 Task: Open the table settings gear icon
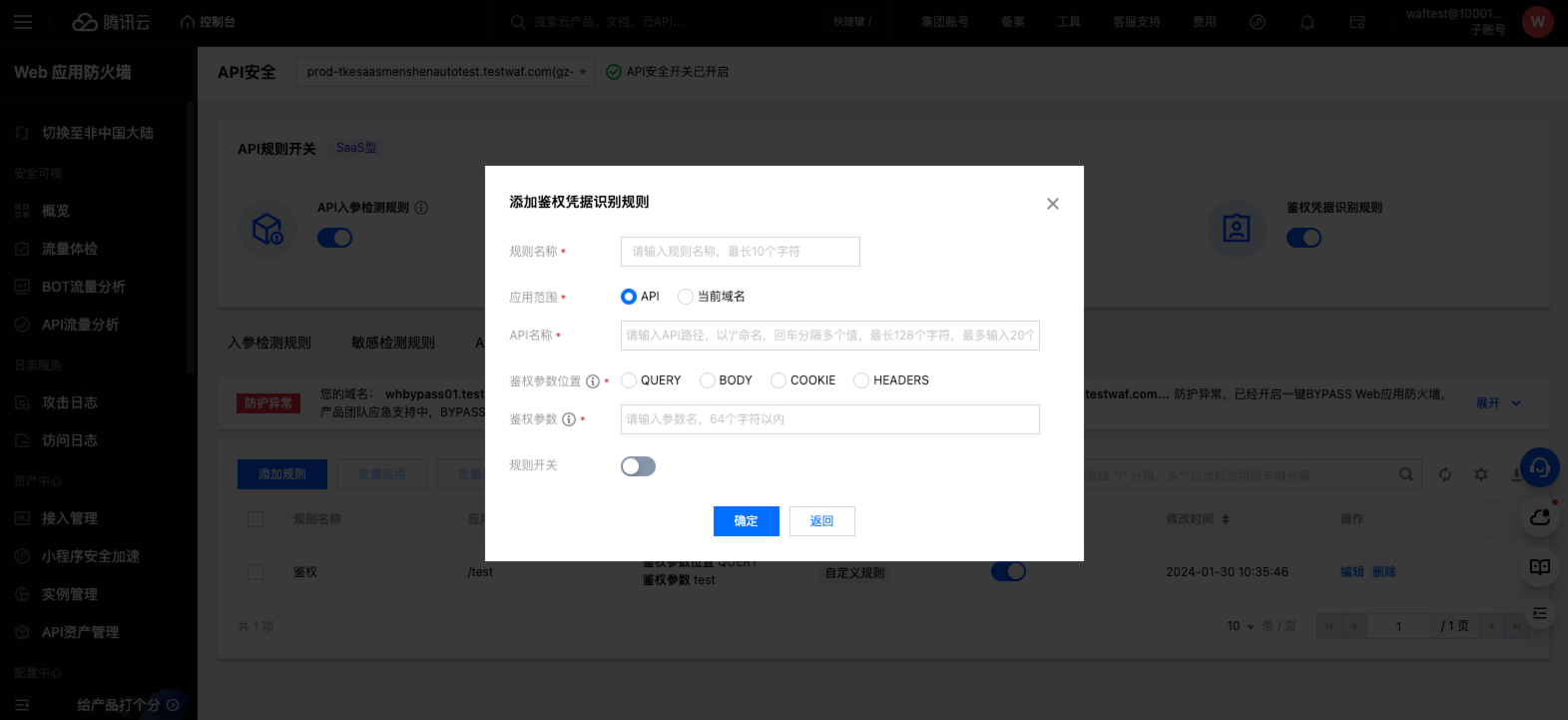tap(1481, 474)
